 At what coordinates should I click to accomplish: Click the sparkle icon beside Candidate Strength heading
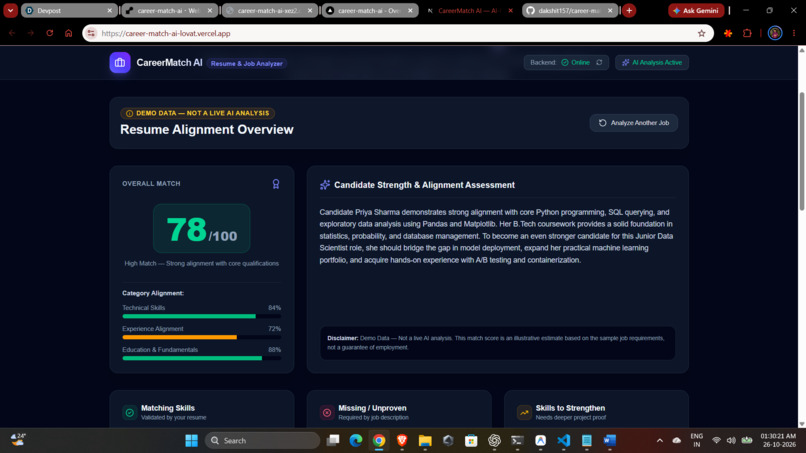pos(324,185)
